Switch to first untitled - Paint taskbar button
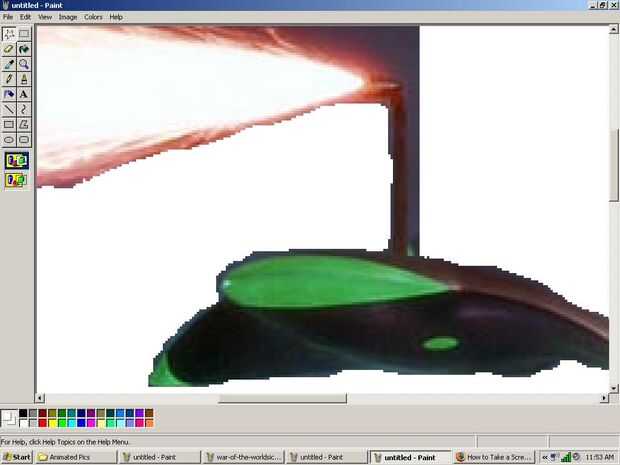Screen dimensions: 620x465 coord(159,457)
